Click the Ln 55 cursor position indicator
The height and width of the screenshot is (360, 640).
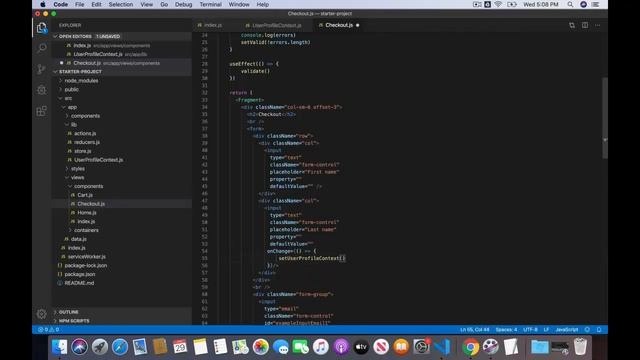pyautogui.click(x=475, y=329)
